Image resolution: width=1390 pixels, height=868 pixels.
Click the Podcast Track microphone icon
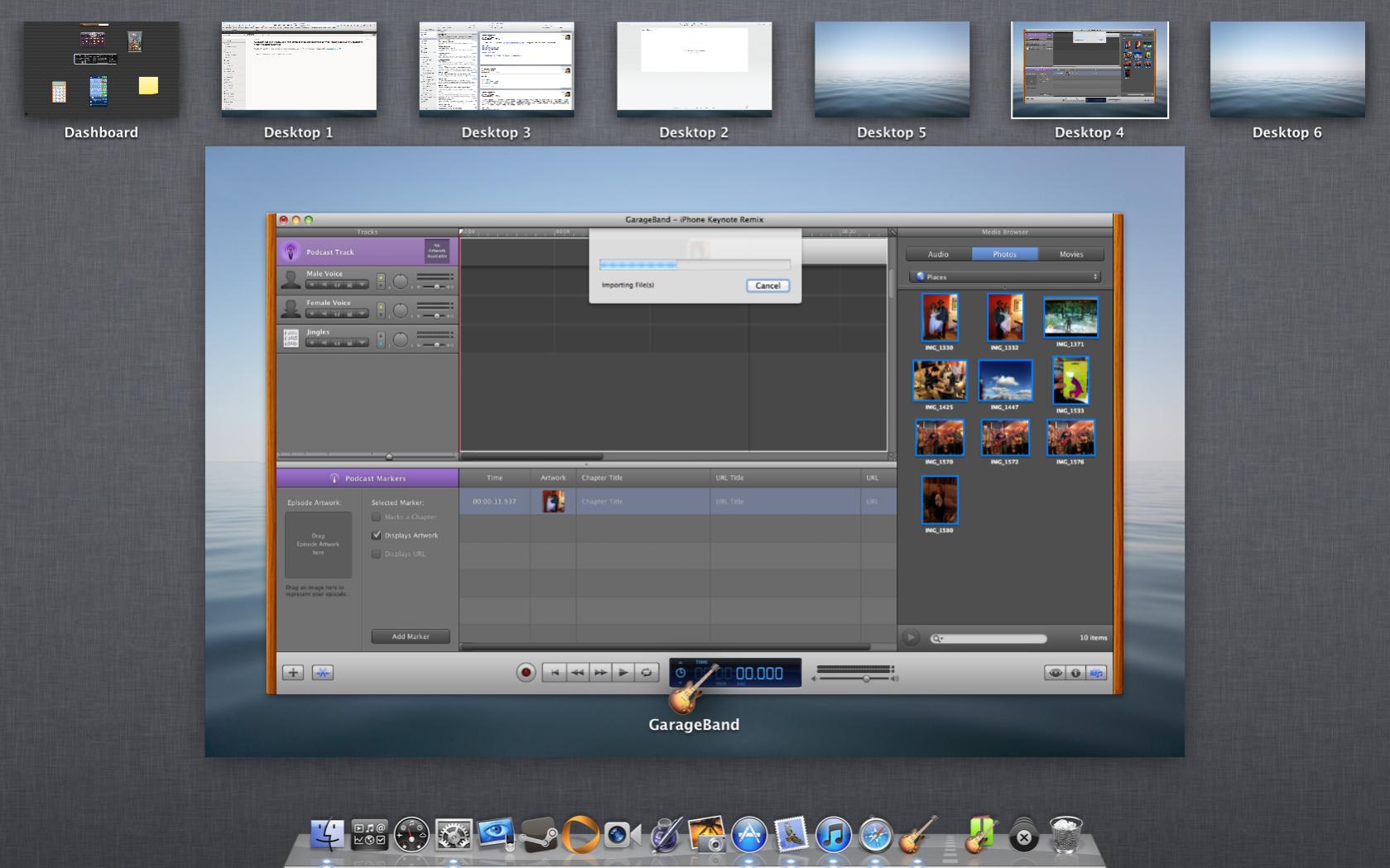pyautogui.click(x=291, y=252)
